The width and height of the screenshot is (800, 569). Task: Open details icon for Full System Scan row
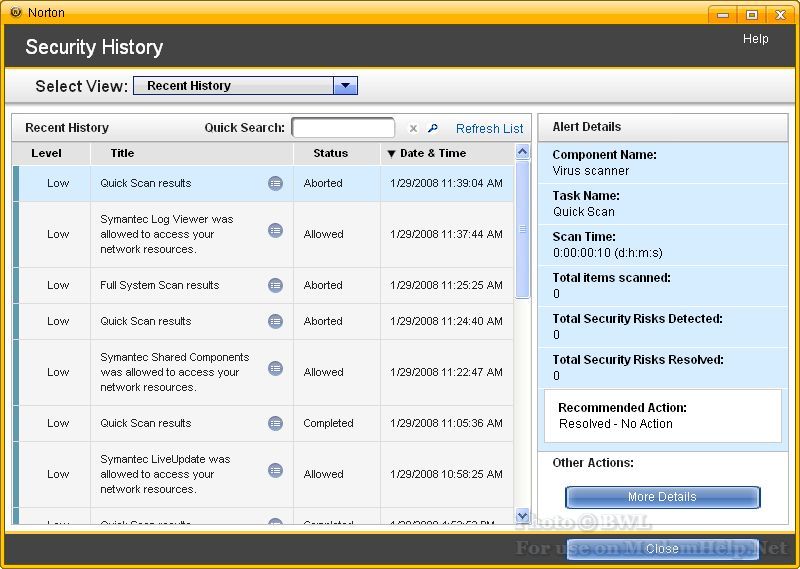tap(276, 285)
